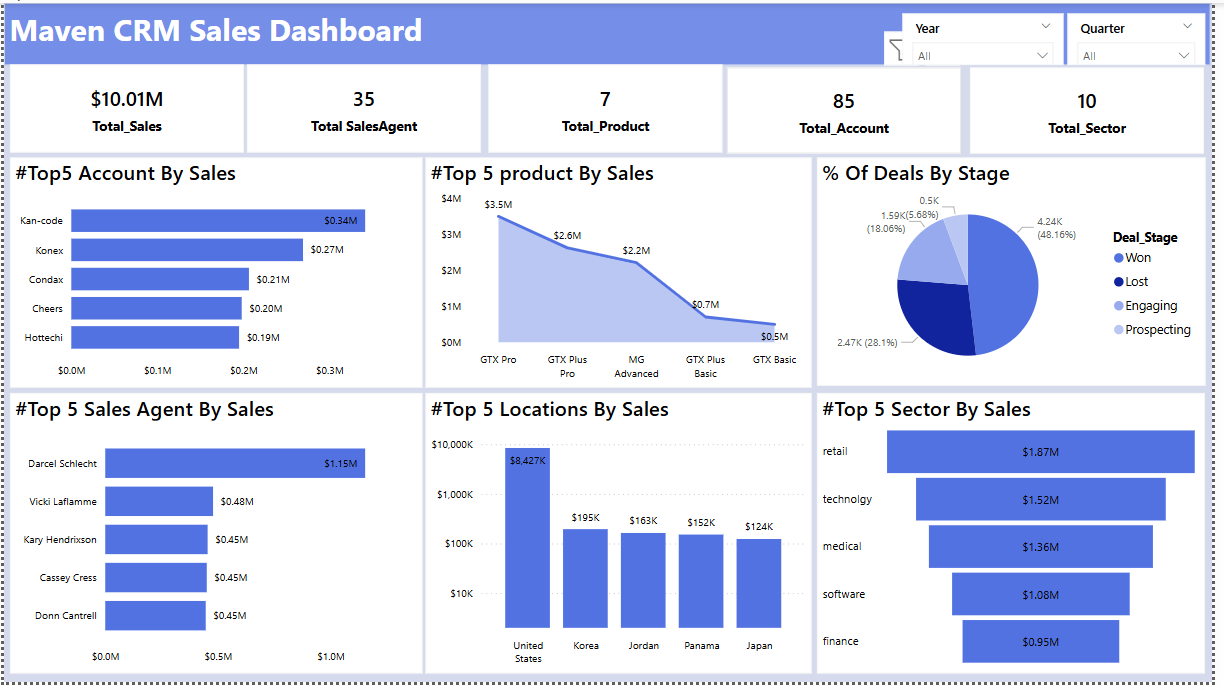Click the chevron next to Year header
1224x690 pixels.
click(1046, 27)
